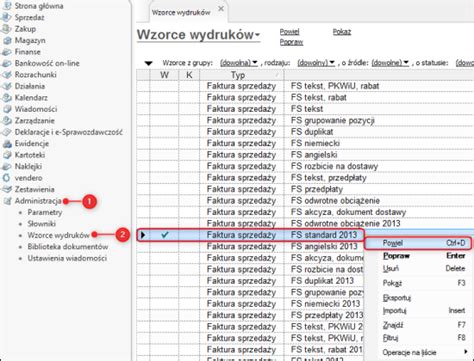The image size is (474, 361).
Task: Select the FS przedpłaty 2013 row
Action: 250,315
